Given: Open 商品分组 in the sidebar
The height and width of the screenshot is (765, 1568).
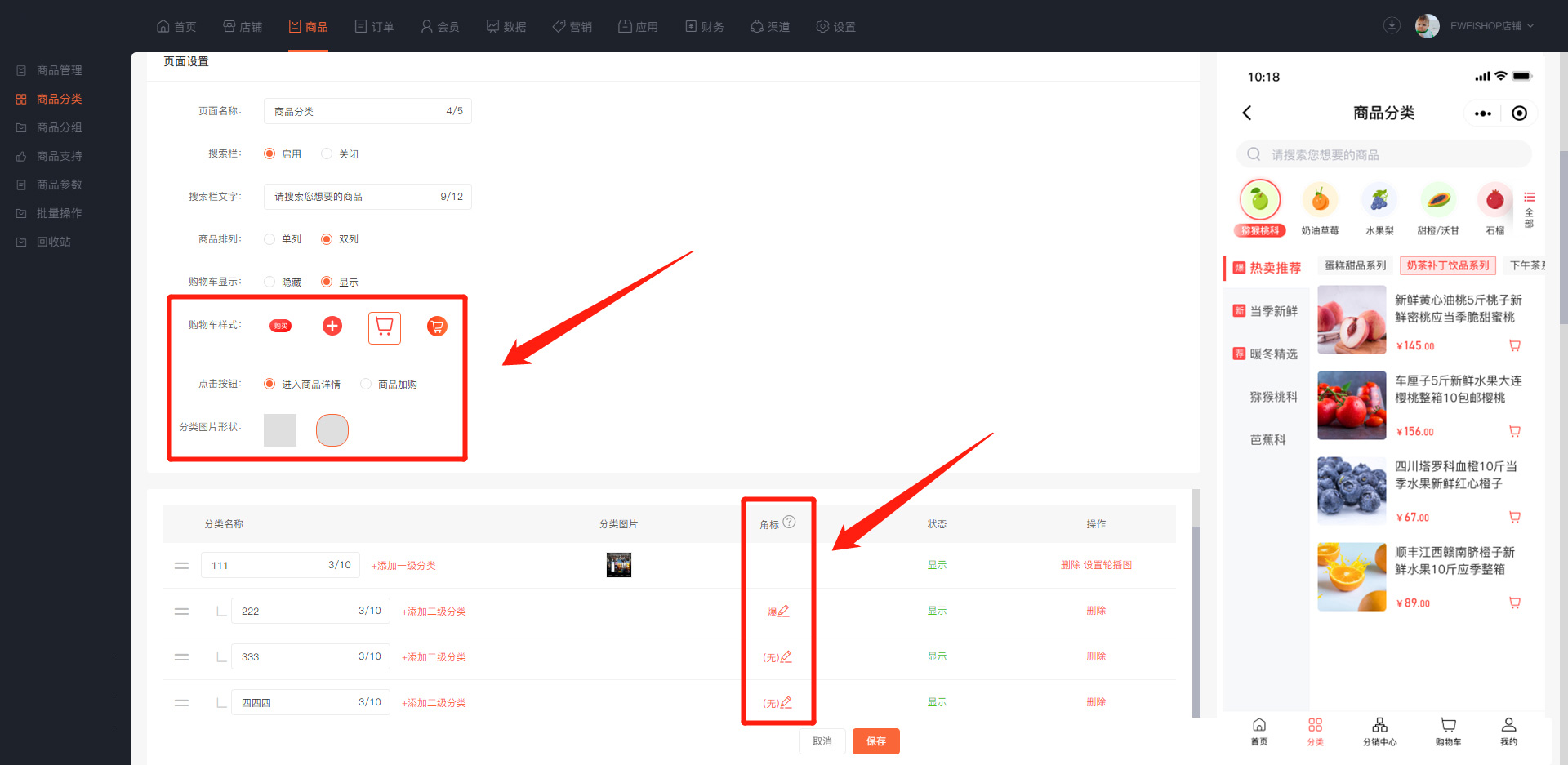Looking at the screenshot, I should 59,127.
